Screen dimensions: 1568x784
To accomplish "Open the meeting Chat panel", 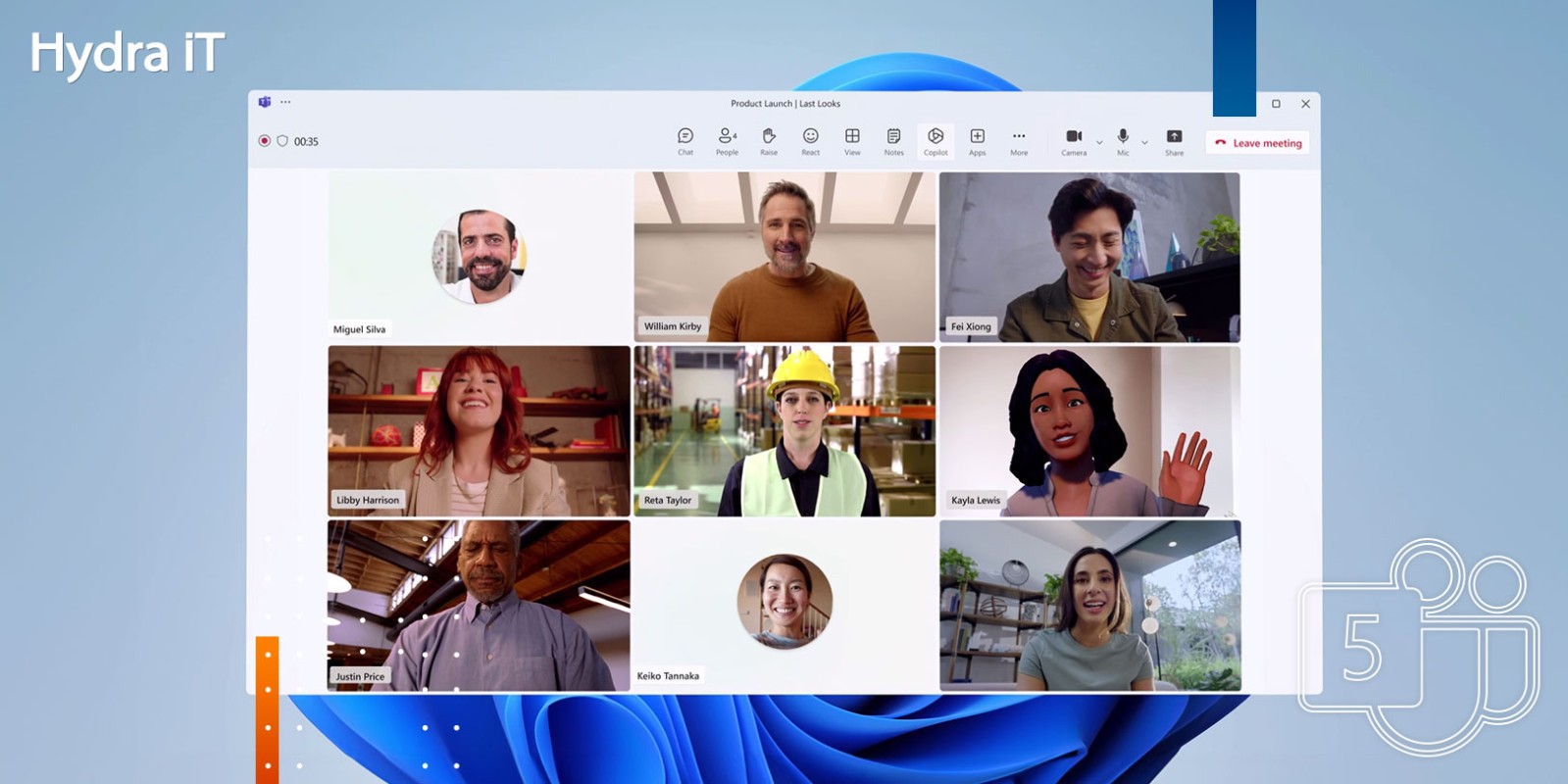I will tap(685, 140).
